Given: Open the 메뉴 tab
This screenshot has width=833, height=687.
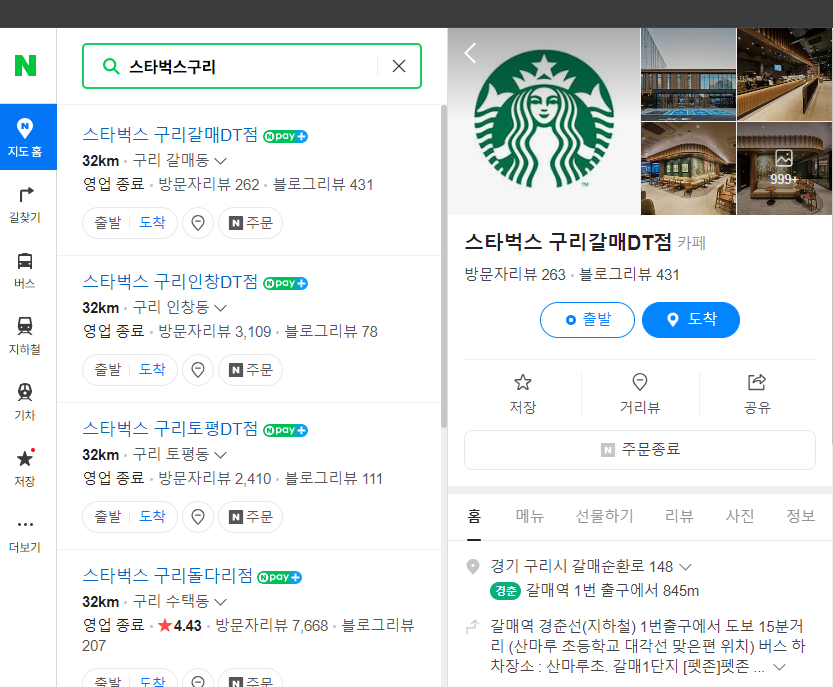Looking at the screenshot, I should coord(530,516).
